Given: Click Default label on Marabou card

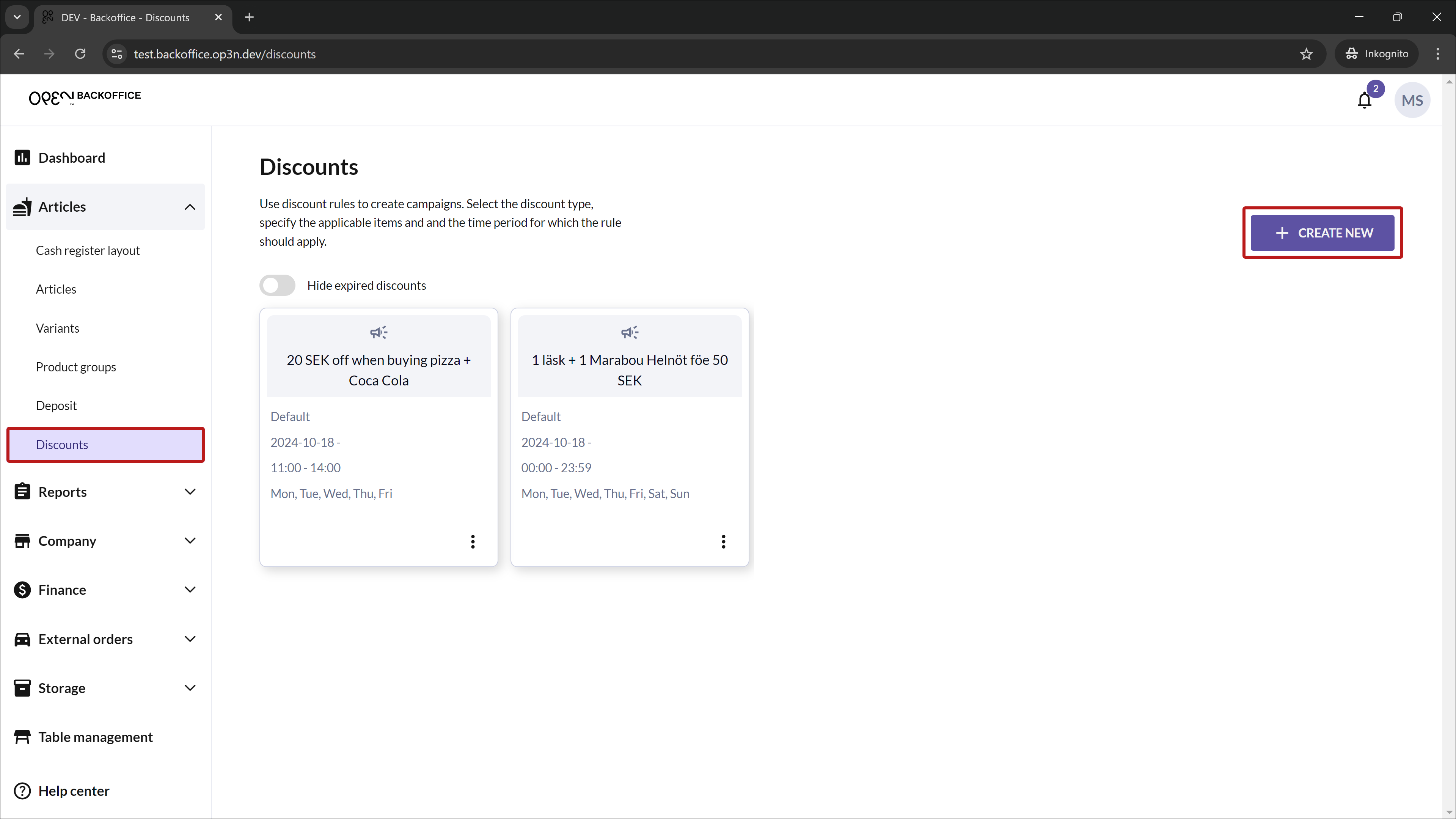Looking at the screenshot, I should (541, 417).
